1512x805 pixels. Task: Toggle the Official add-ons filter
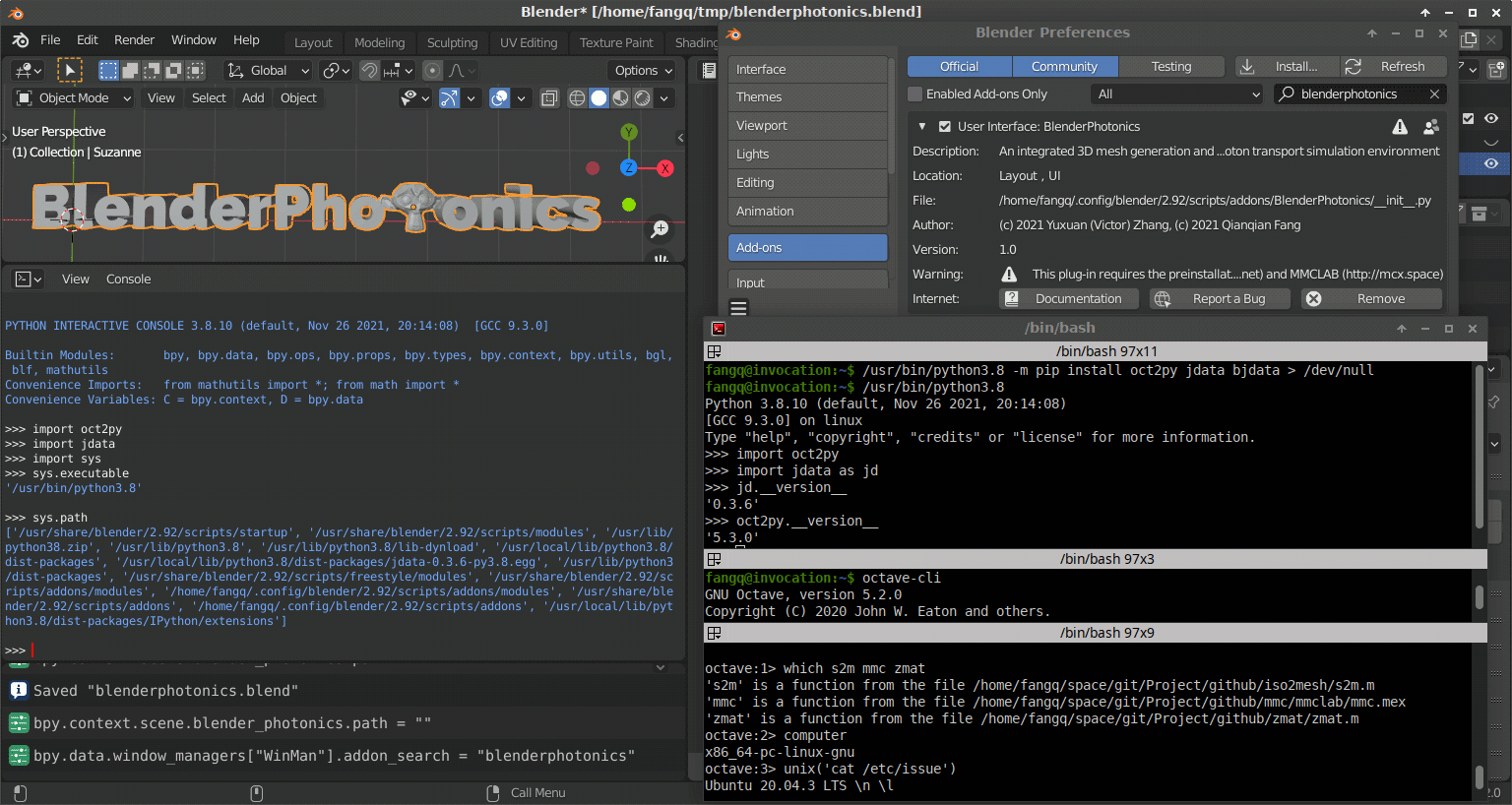pyautogui.click(x=960, y=66)
